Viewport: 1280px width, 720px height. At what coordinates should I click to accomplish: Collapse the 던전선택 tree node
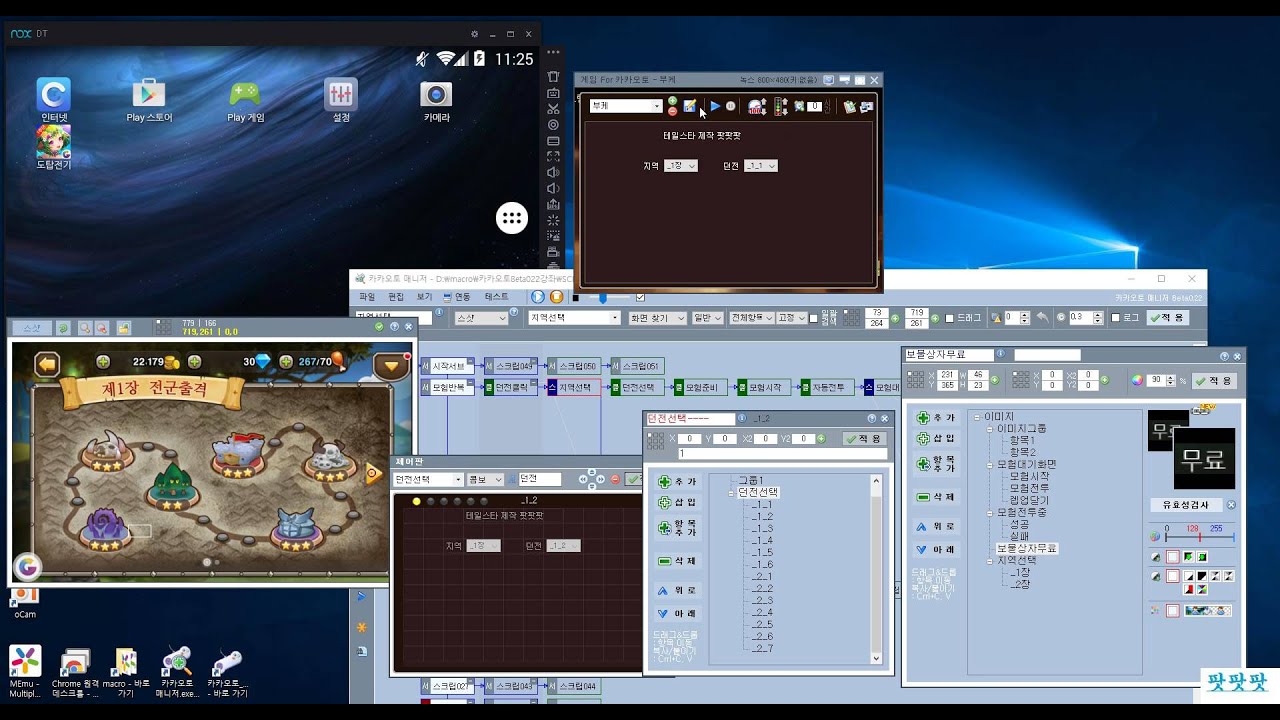tap(732, 493)
